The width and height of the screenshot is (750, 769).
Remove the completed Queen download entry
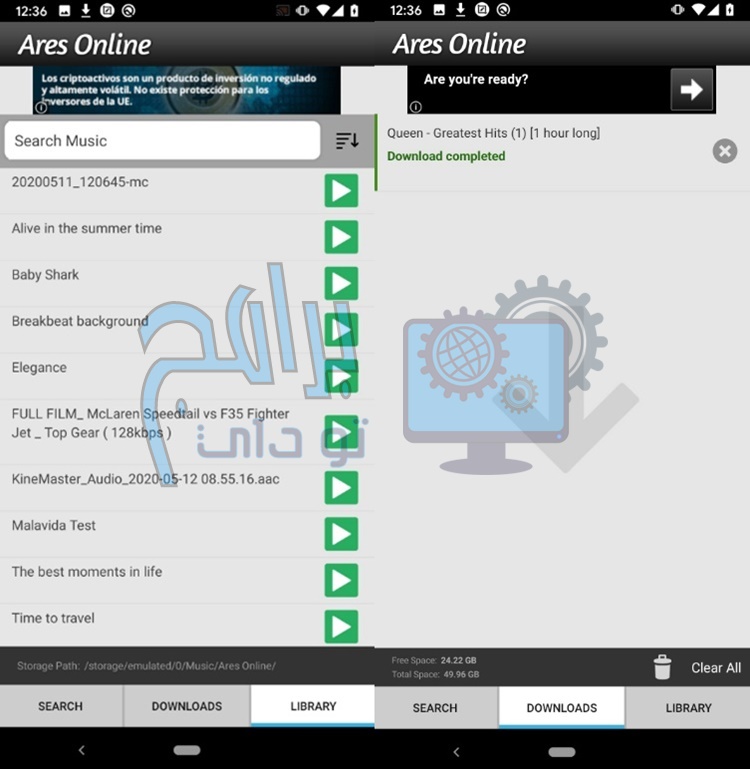point(725,151)
